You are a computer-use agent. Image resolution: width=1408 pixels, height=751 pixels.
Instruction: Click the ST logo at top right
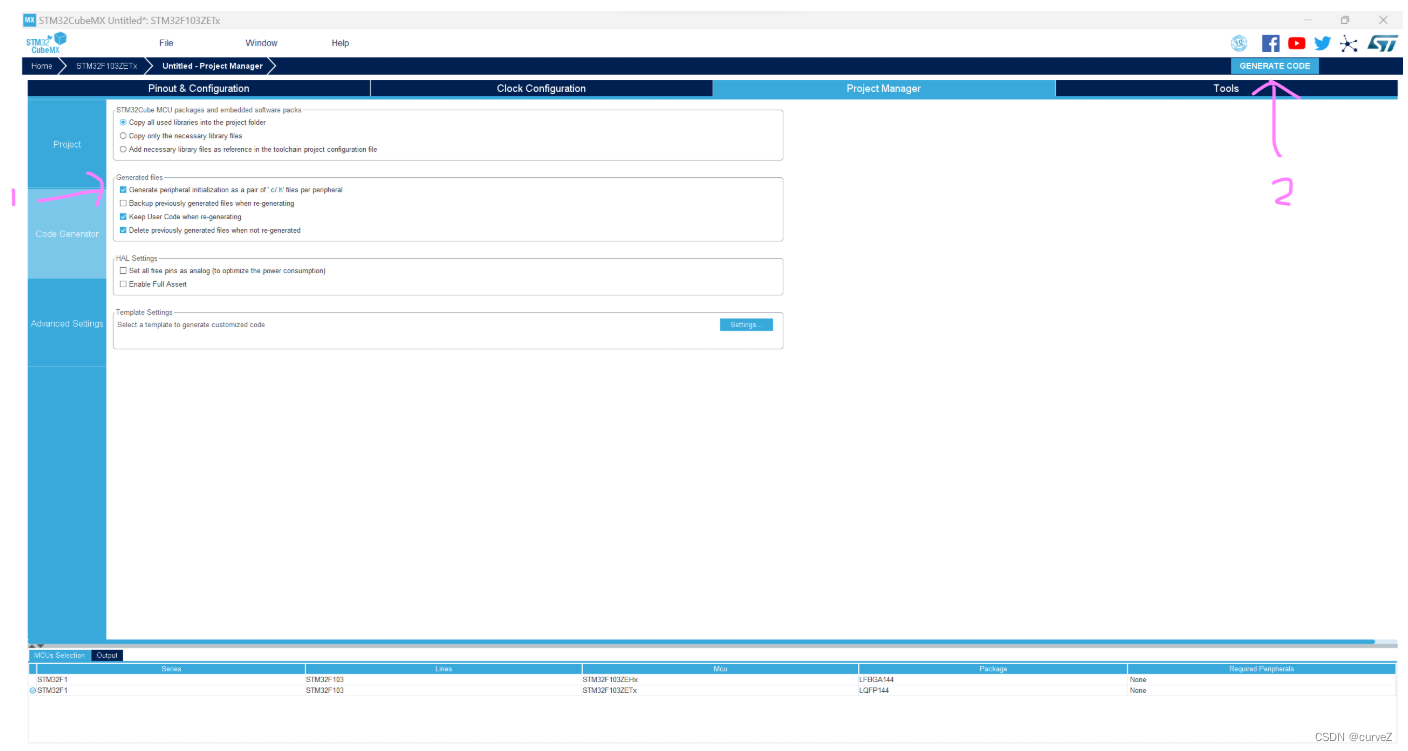tap(1382, 43)
